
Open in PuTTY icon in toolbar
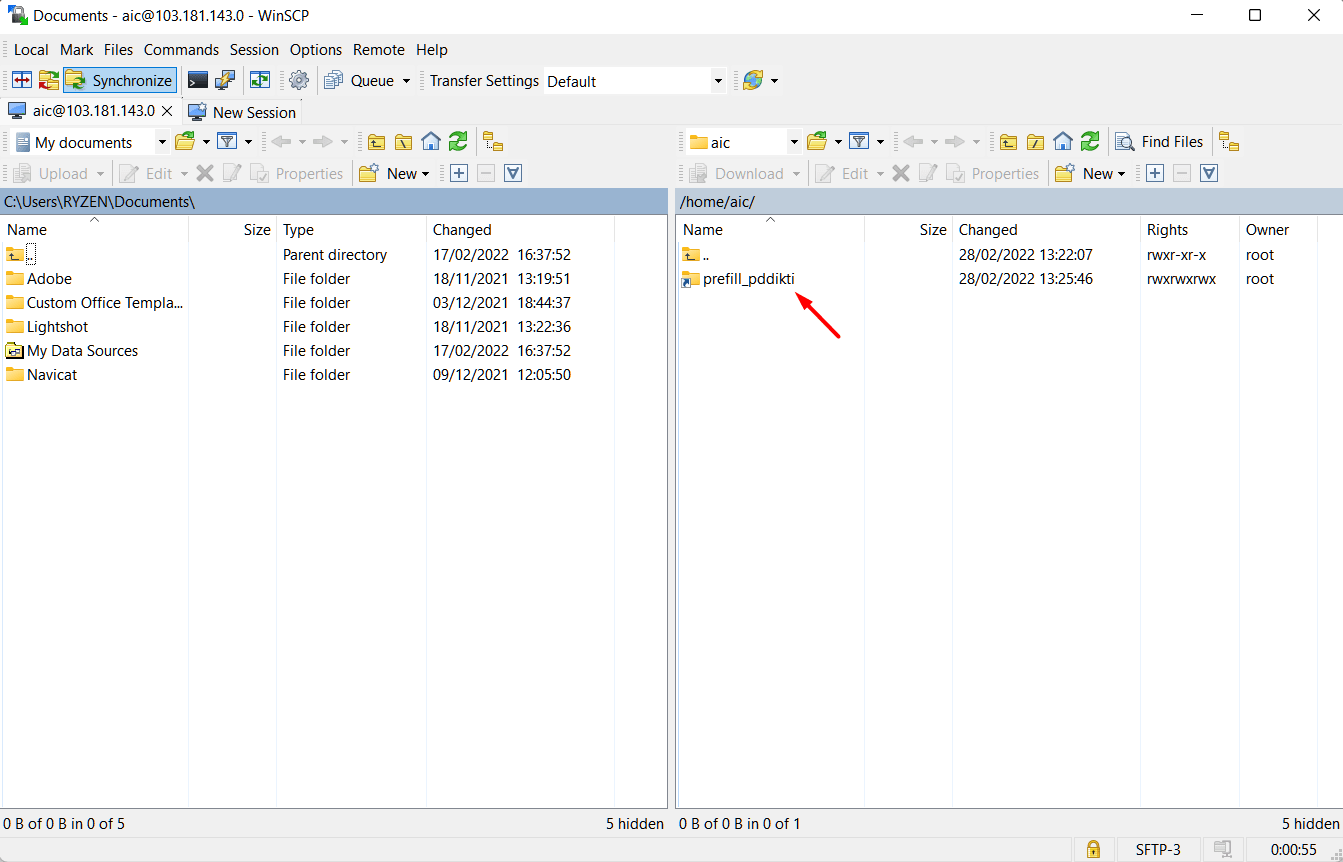[225, 81]
